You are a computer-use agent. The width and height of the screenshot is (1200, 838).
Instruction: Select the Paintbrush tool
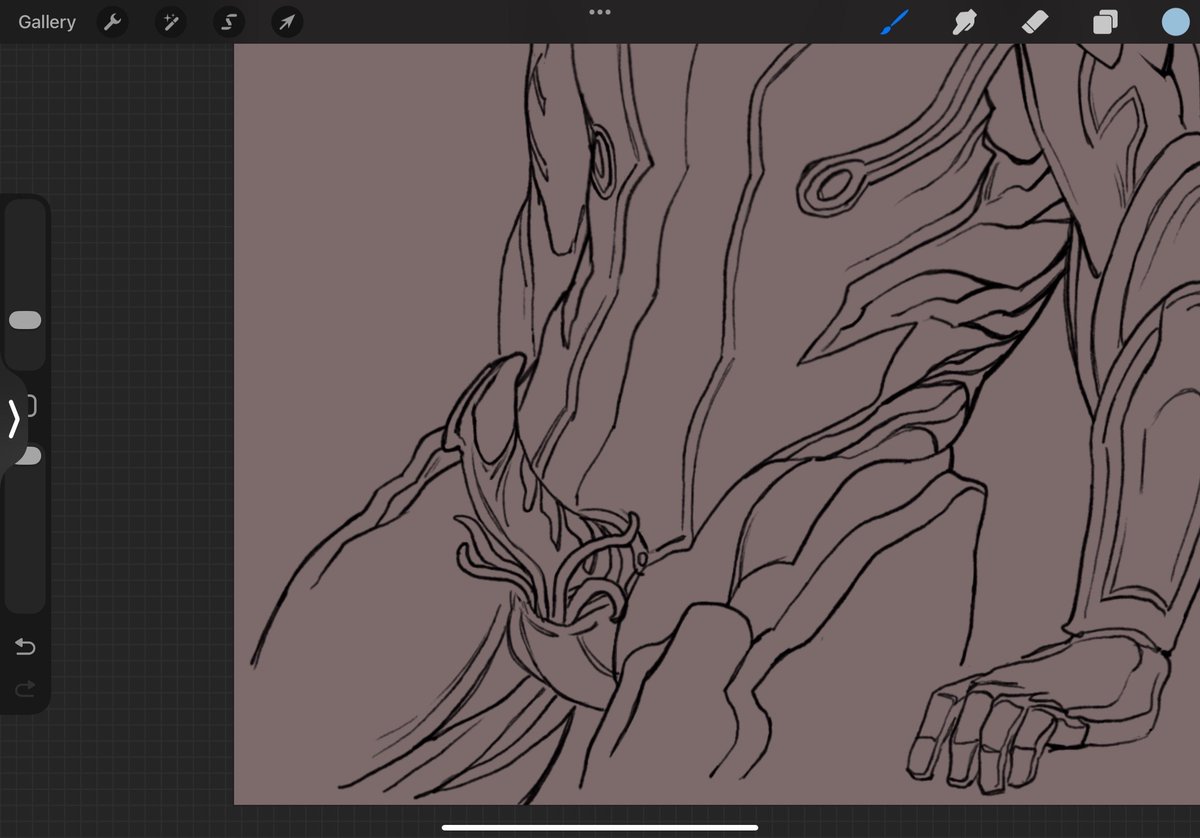895,22
